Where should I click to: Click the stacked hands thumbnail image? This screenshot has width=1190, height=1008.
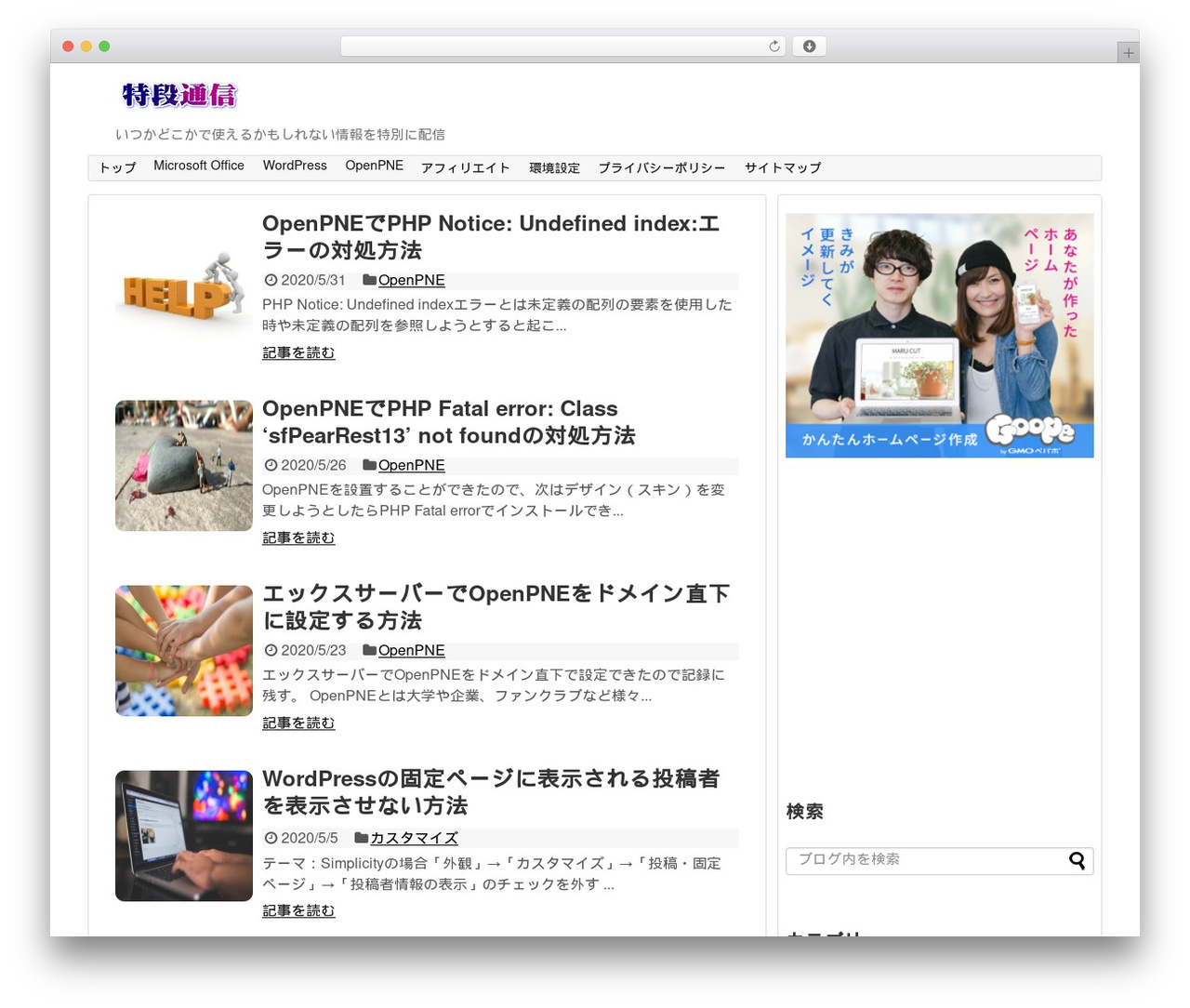(184, 651)
